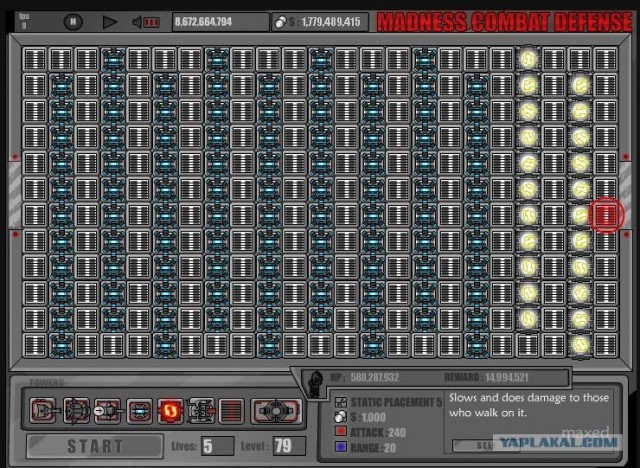
Task: Click the Lives counter showing 5
Action: pyautogui.click(x=218, y=446)
